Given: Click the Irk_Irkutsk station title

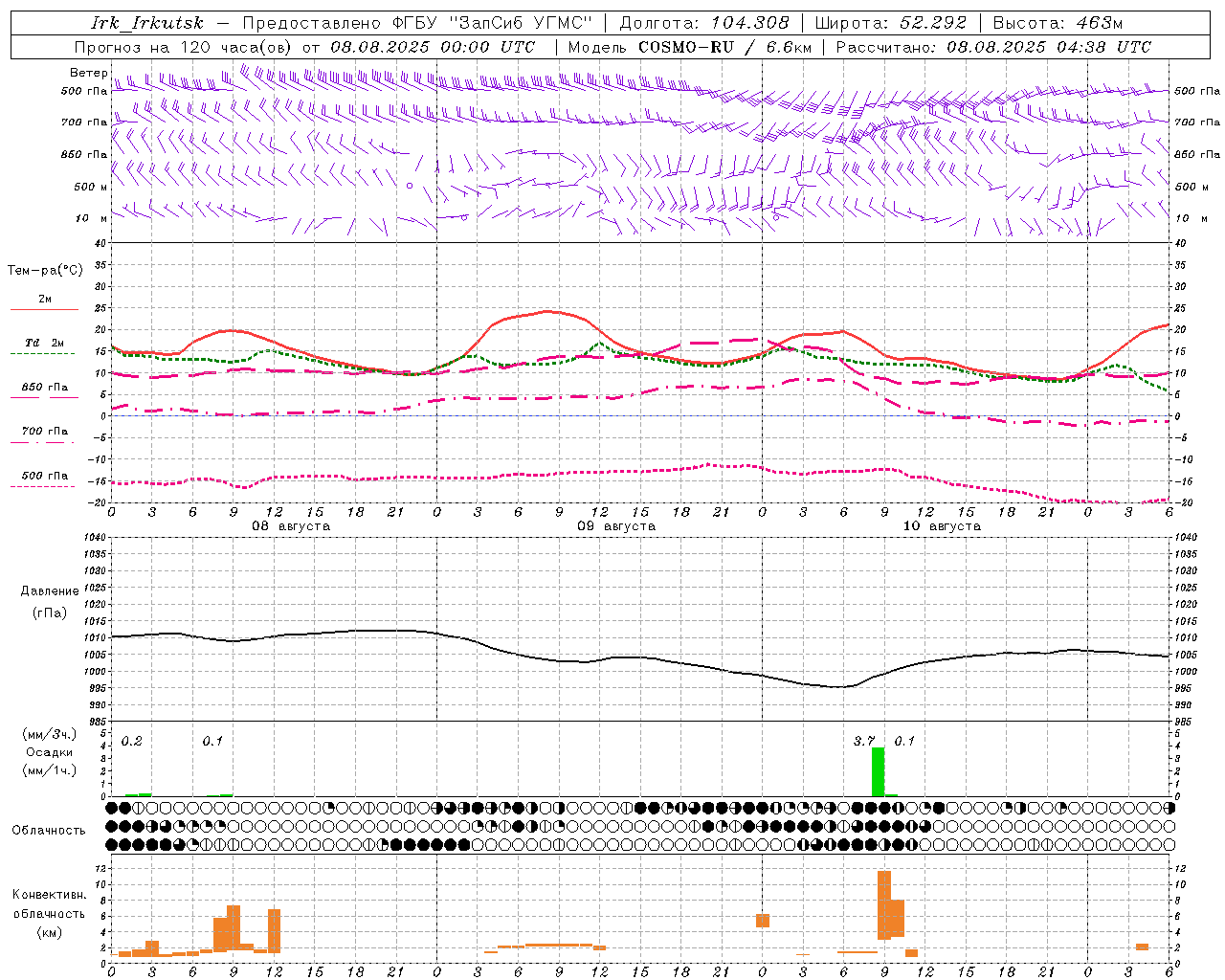Looking at the screenshot, I should coord(147,23).
